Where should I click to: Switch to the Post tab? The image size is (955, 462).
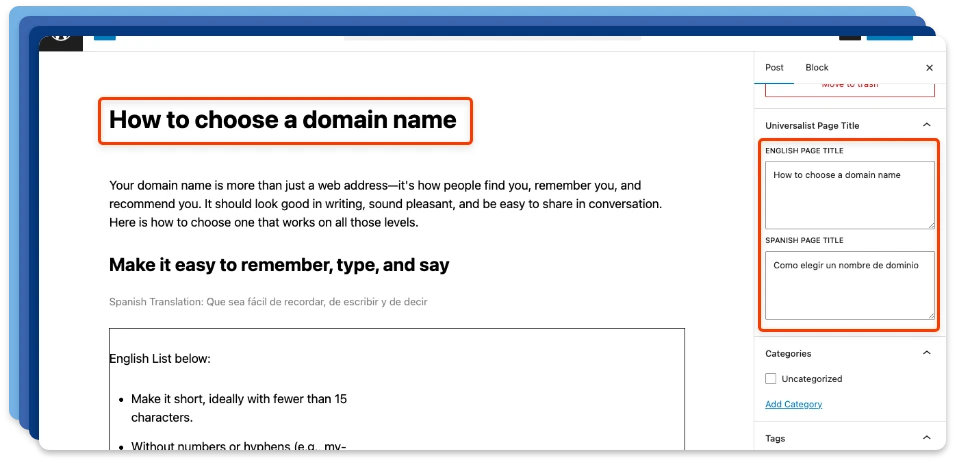[x=774, y=68]
